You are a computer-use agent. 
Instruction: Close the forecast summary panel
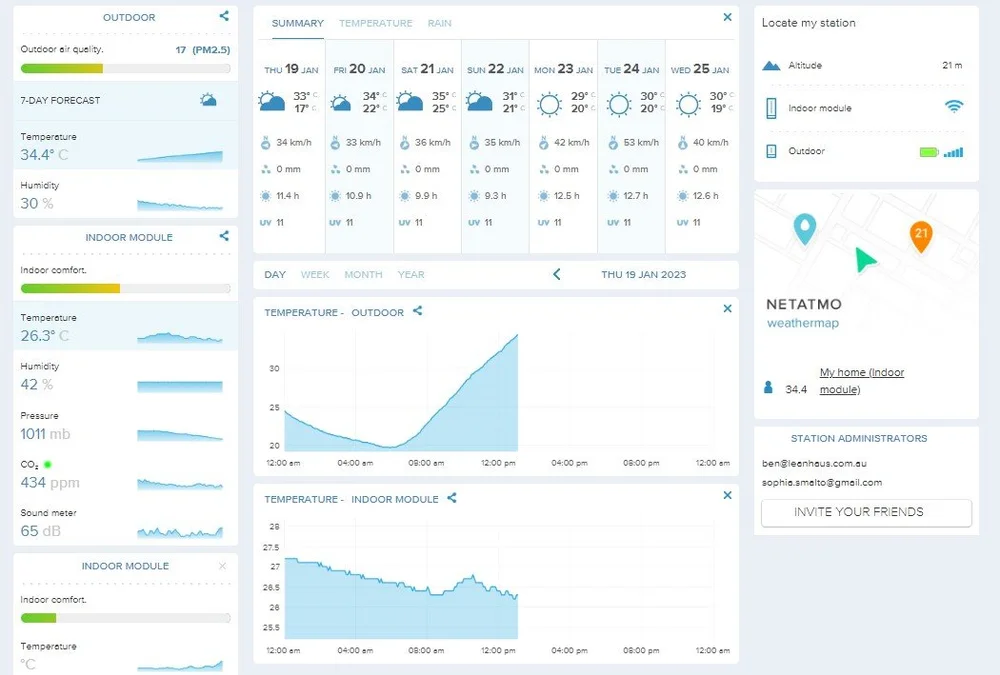(727, 17)
